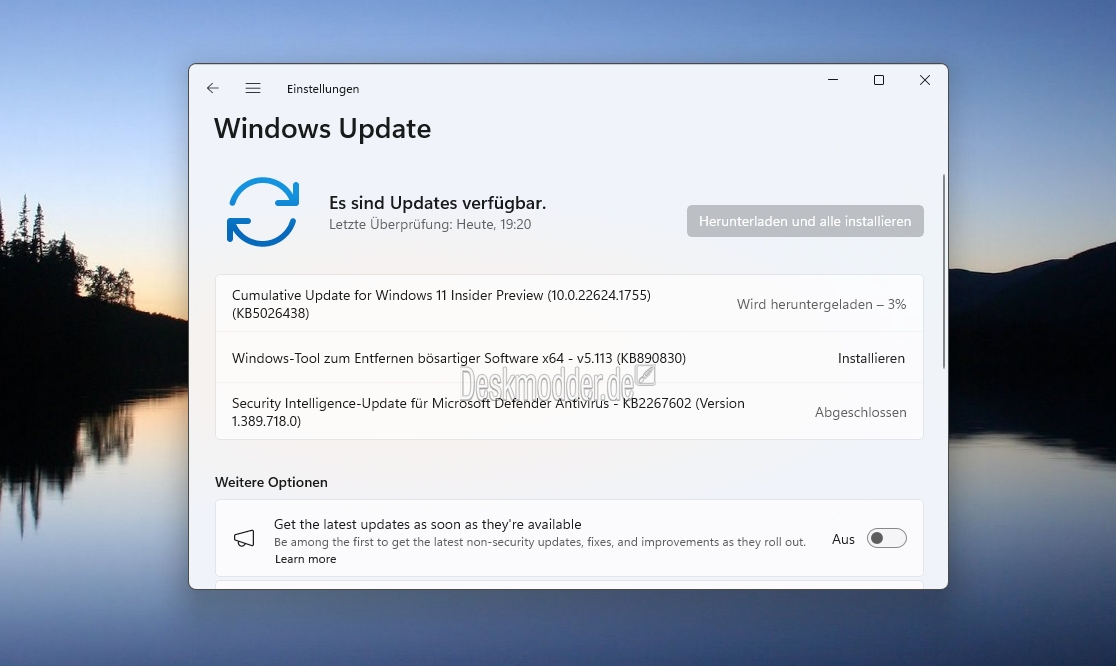Click Installieren for KB890830 tool
Viewport: 1116px width, 666px height.
871,358
